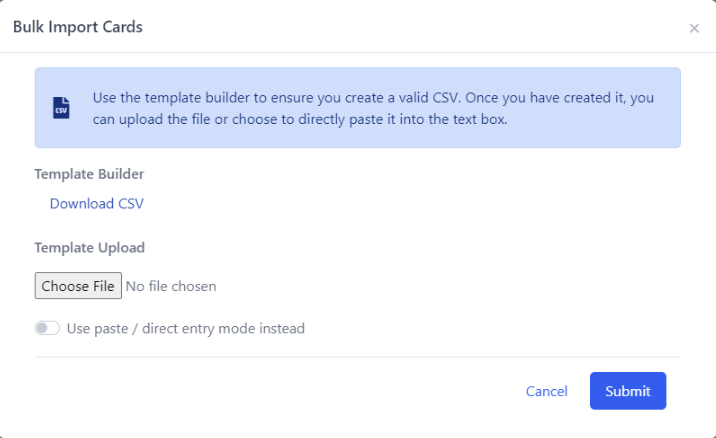Submit the bulk import form
716x438 pixels.
pyautogui.click(x=628, y=391)
